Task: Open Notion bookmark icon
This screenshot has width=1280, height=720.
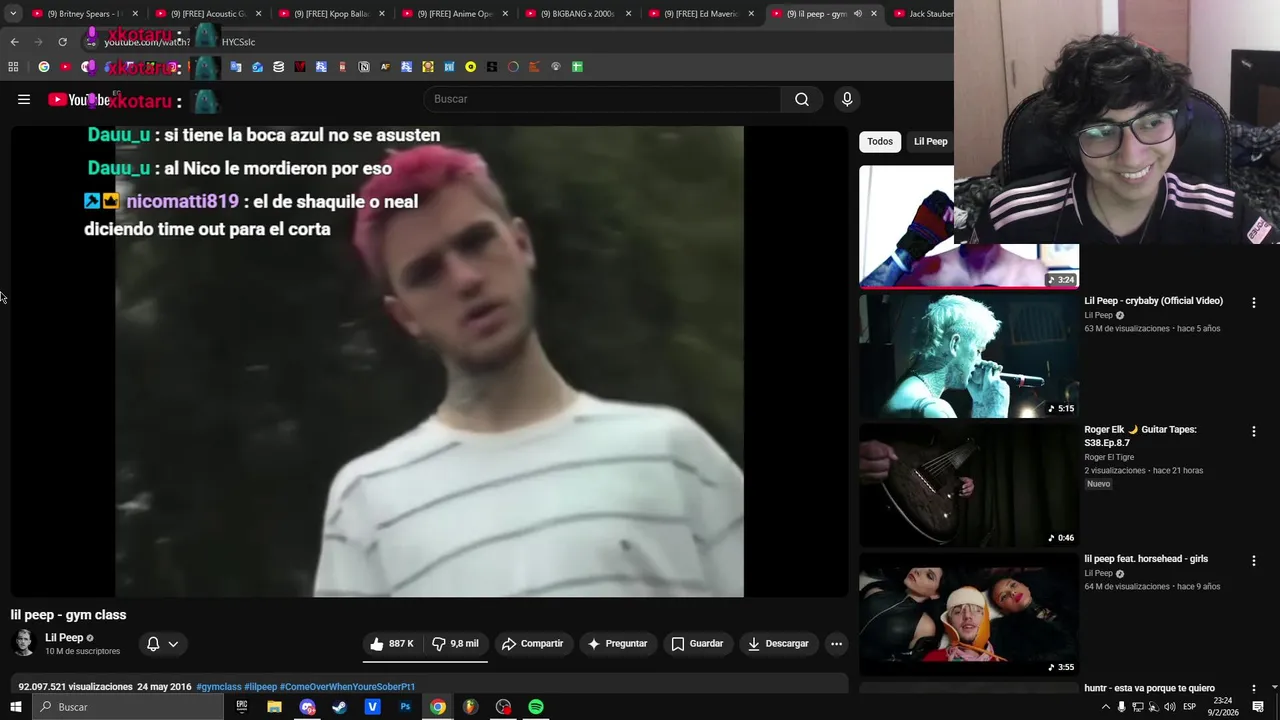Action: point(364,67)
